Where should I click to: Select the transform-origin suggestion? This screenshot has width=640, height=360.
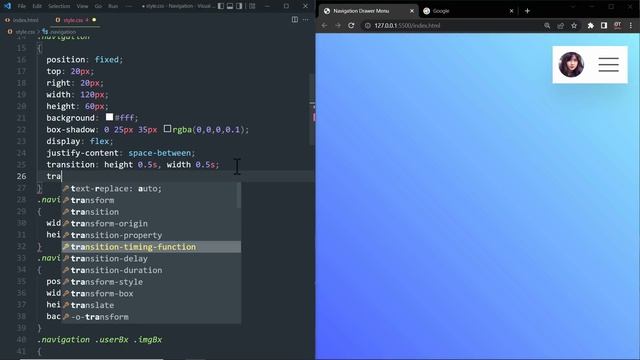(151, 223)
